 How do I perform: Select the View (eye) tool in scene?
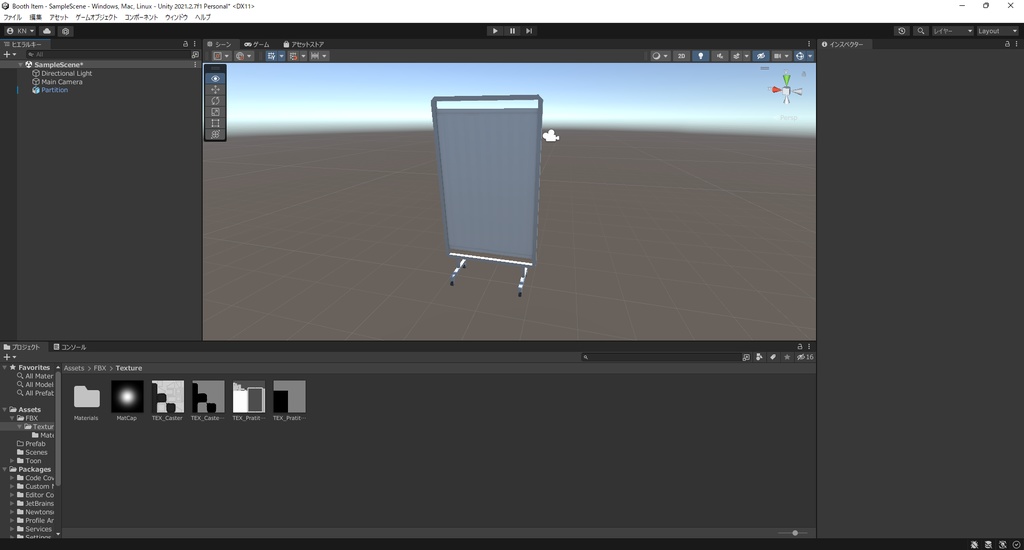point(215,78)
